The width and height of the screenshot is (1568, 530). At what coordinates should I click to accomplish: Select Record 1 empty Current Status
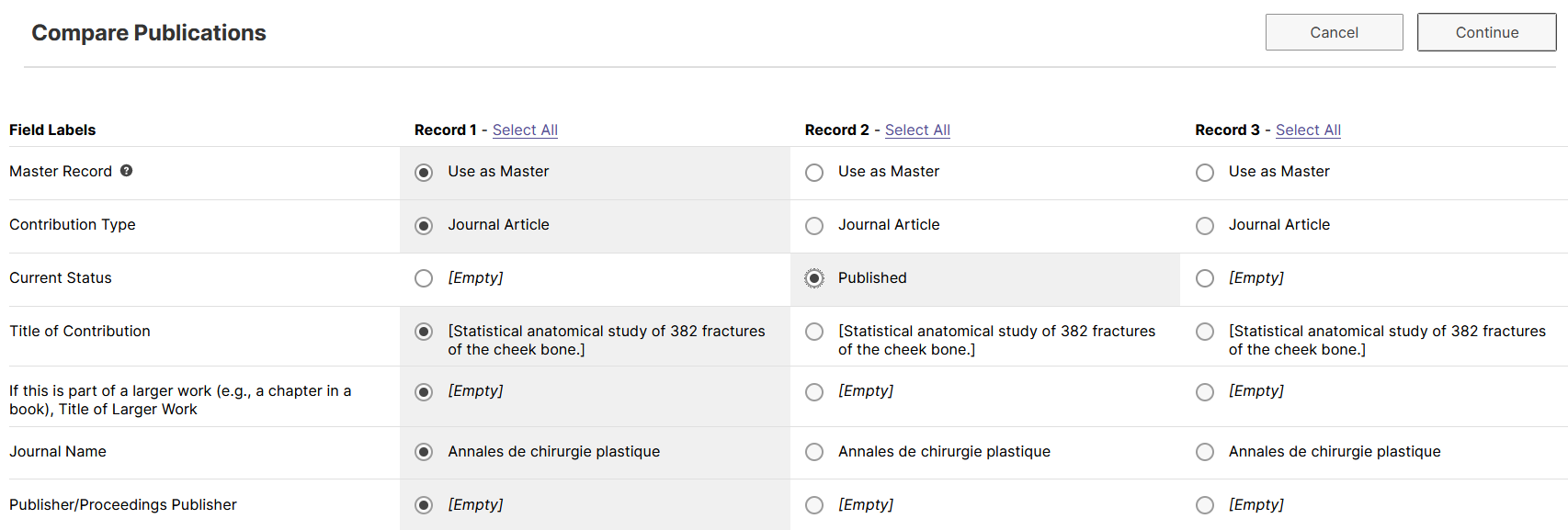424,278
